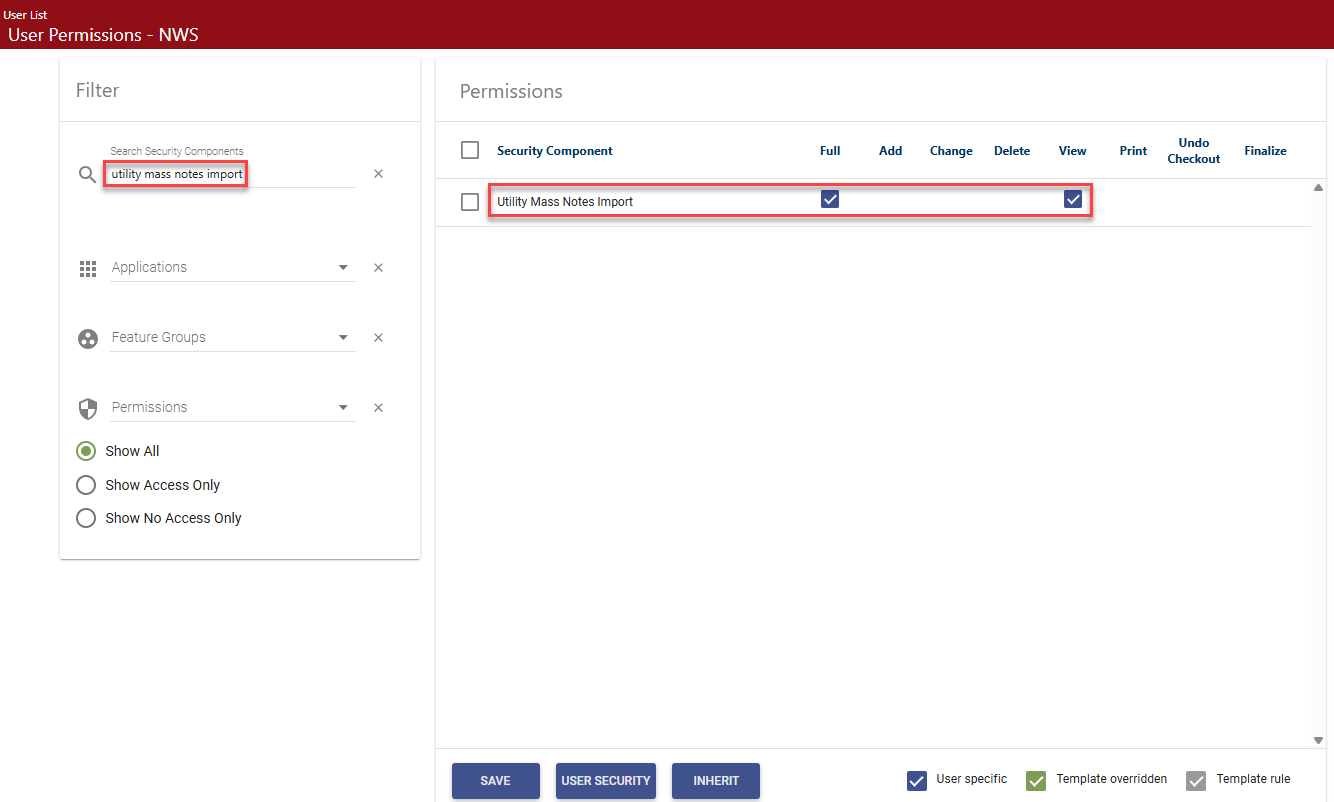This screenshot has width=1334, height=802.
Task: Check the select-all header checkbox
Action: [x=470, y=150]
